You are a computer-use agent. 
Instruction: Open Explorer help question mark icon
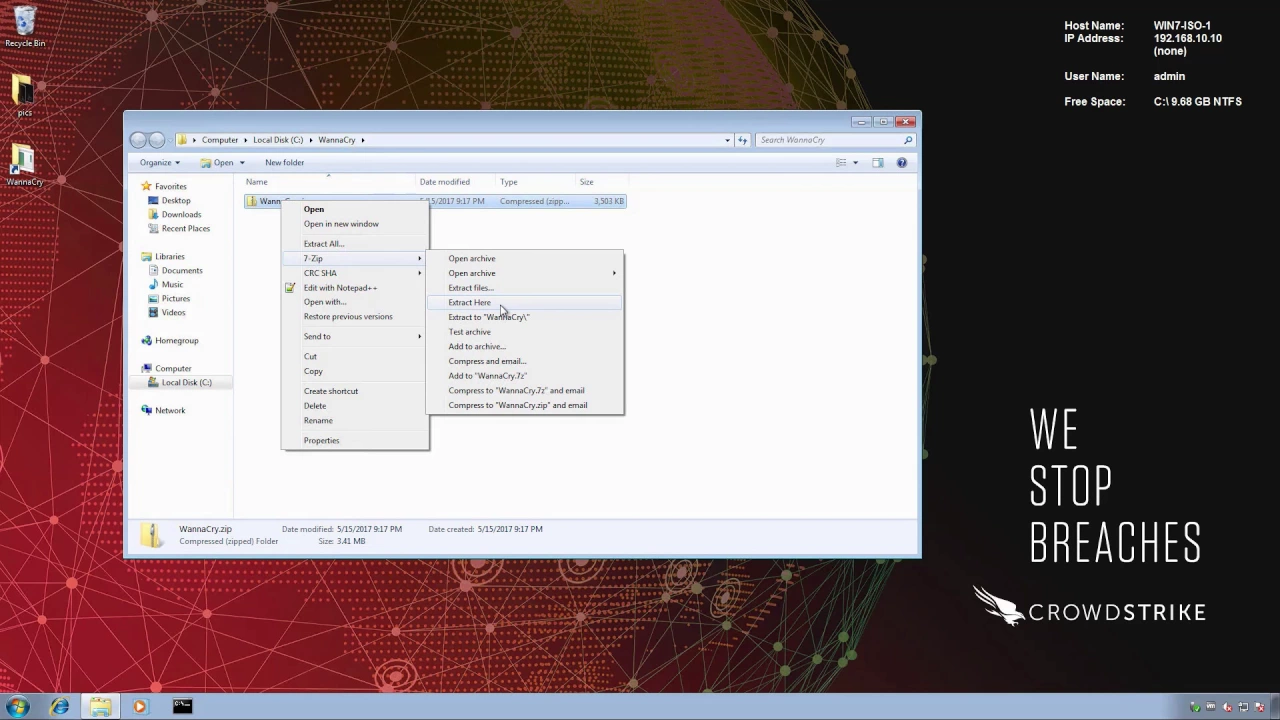pyautogui.click(x=901, y=162)
